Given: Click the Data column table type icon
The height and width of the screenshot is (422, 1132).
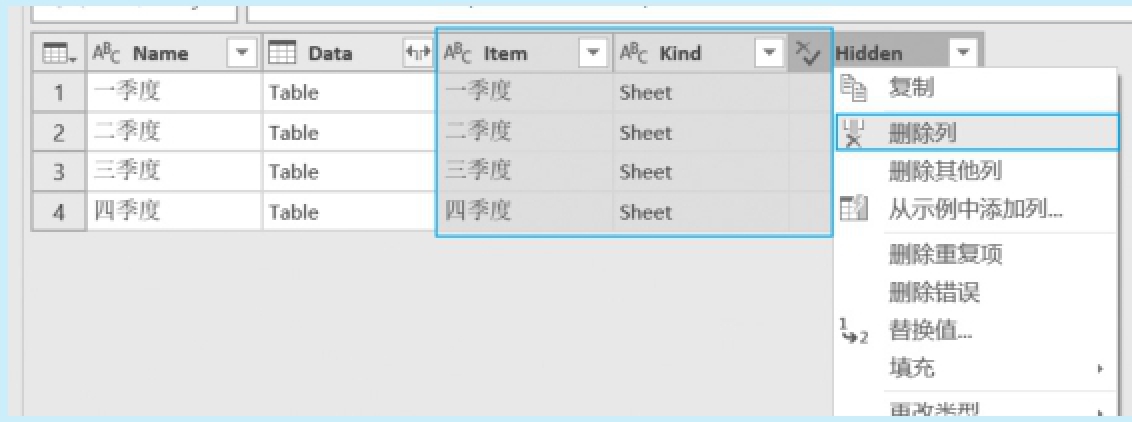Looking at the screenshot, I should [x=283, y=54].
